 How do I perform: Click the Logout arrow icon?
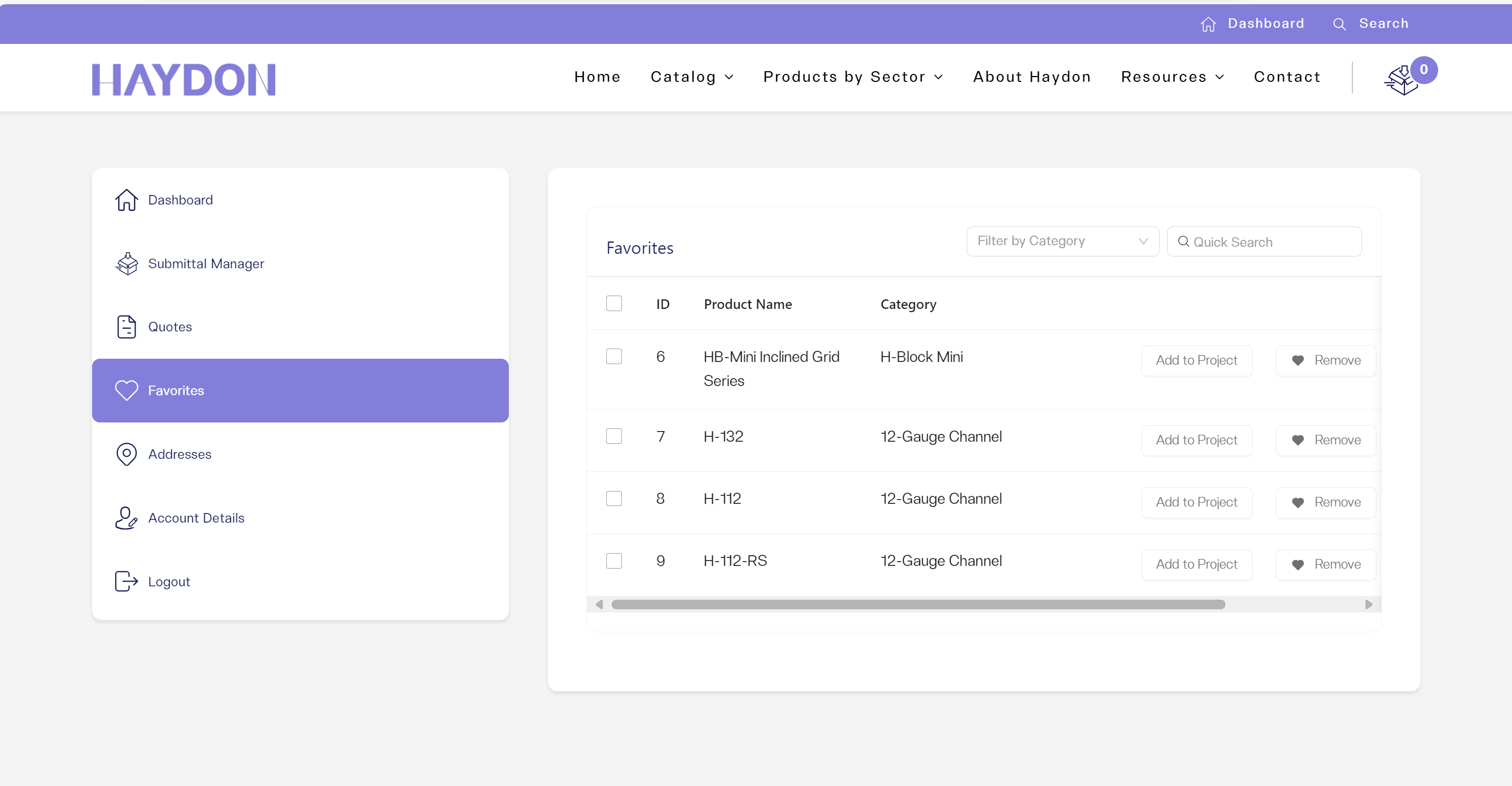pos(126,581)
